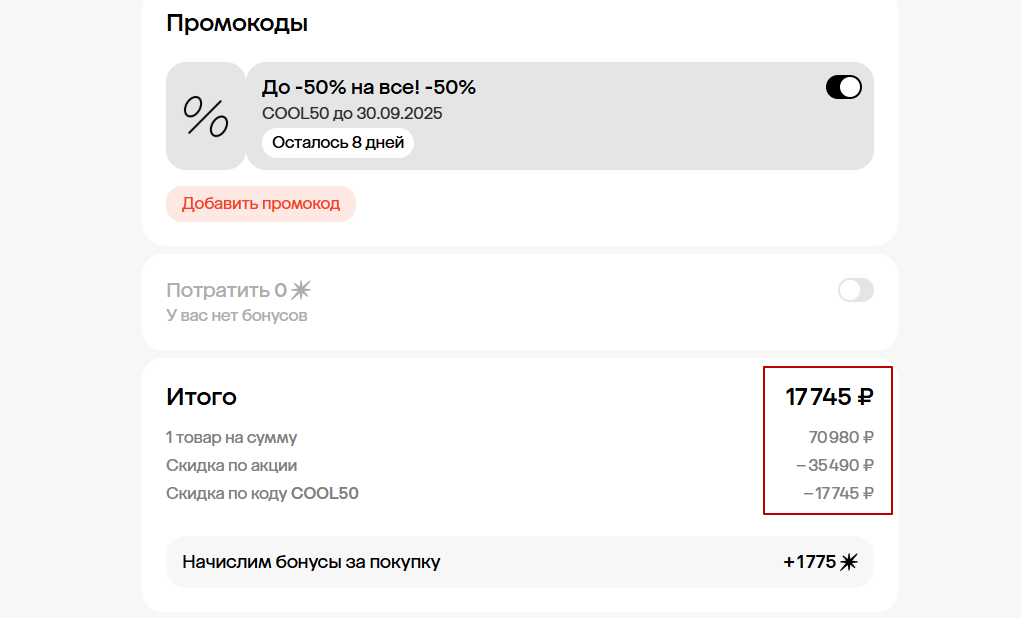The height and width of the screenshot is (618, 1021).
Task: Click the Потратить 0 label
Action: point(226,291)
